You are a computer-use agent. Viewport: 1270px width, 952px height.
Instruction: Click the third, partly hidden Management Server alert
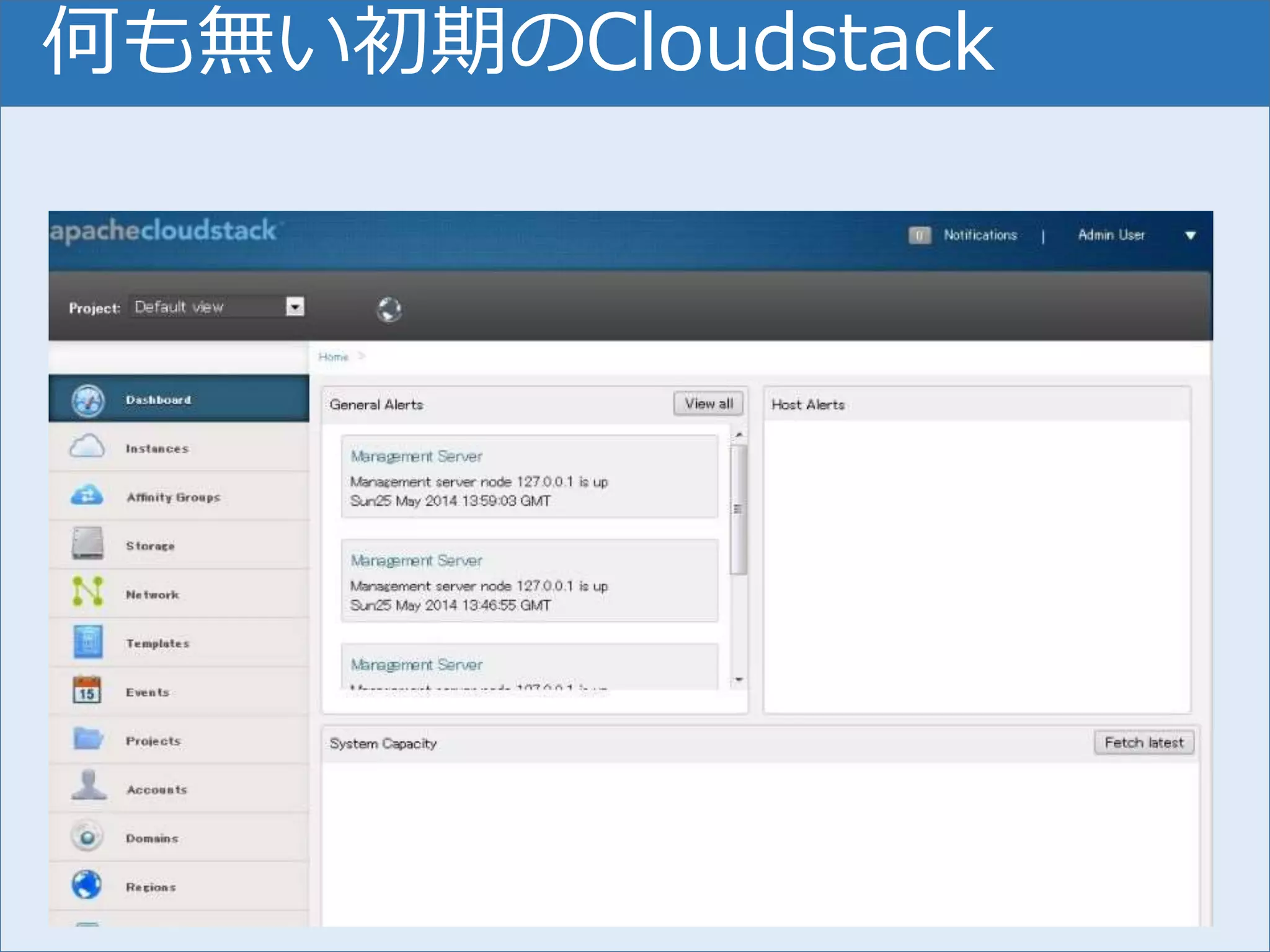[x=530, y=667]
